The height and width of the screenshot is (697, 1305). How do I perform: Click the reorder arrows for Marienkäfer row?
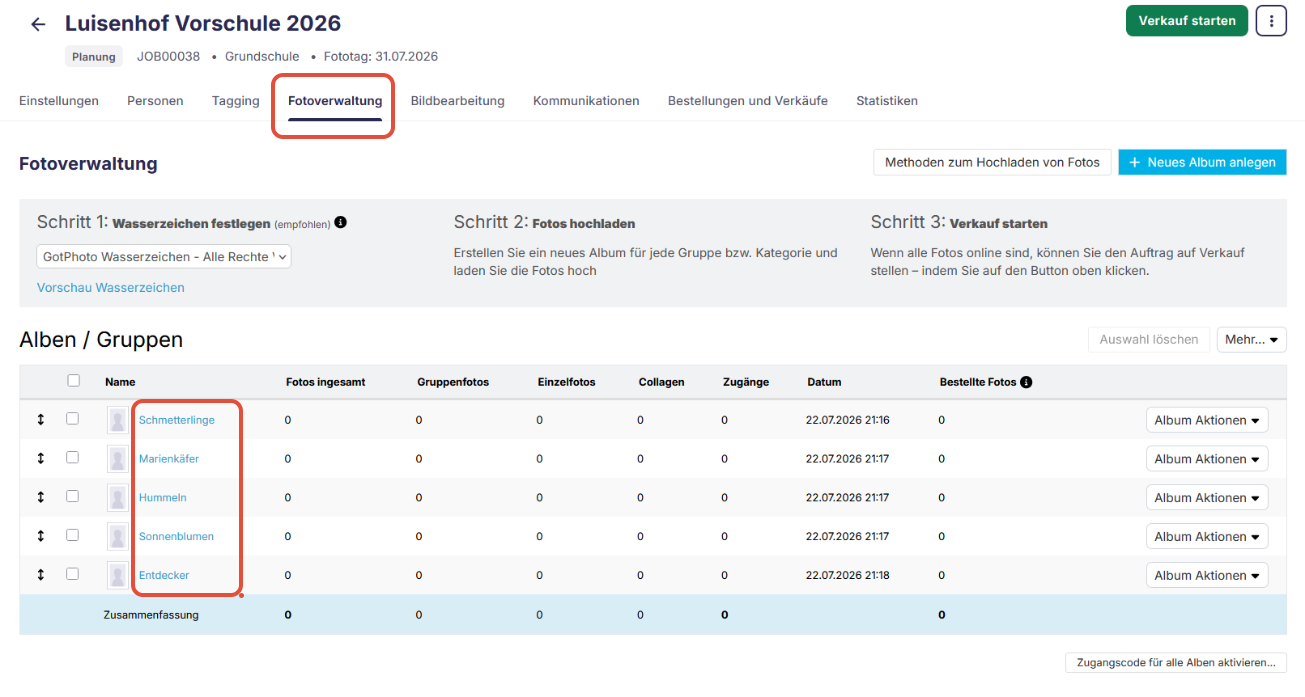[x=41, y=458]
